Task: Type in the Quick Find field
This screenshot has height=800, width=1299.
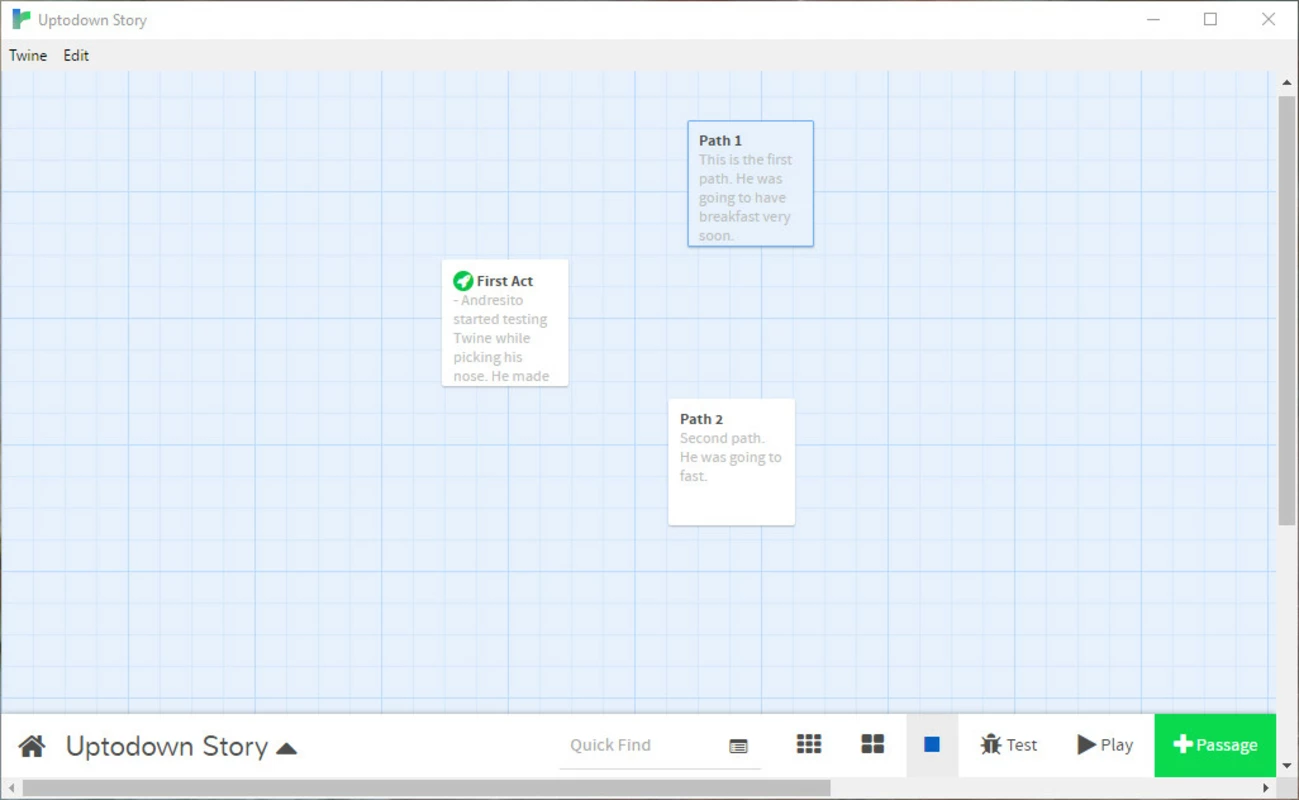Action: [640, 745]
